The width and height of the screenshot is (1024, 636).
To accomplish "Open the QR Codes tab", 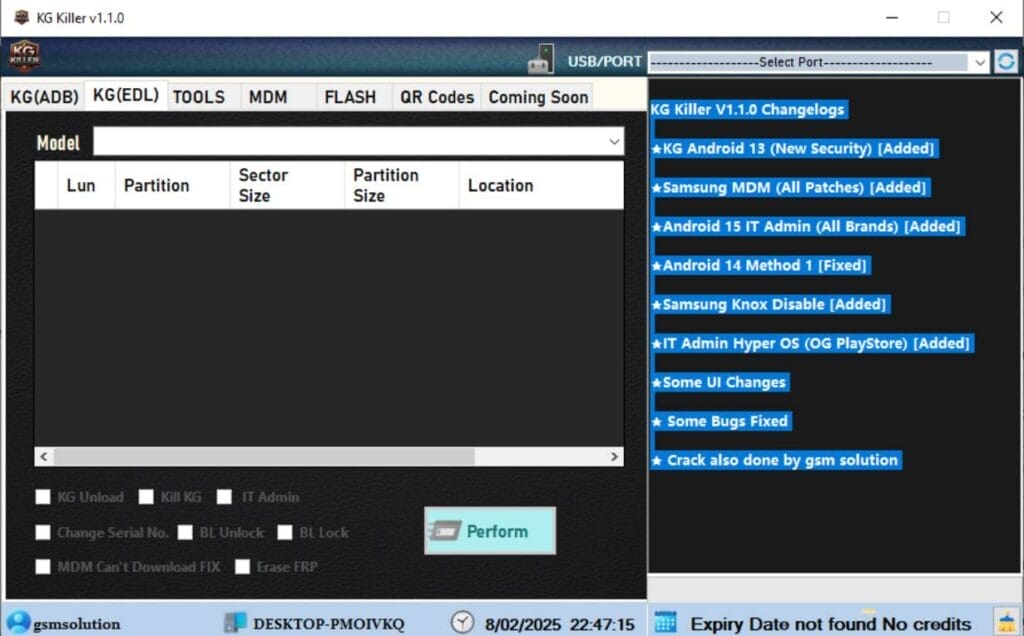I will 436,97.
